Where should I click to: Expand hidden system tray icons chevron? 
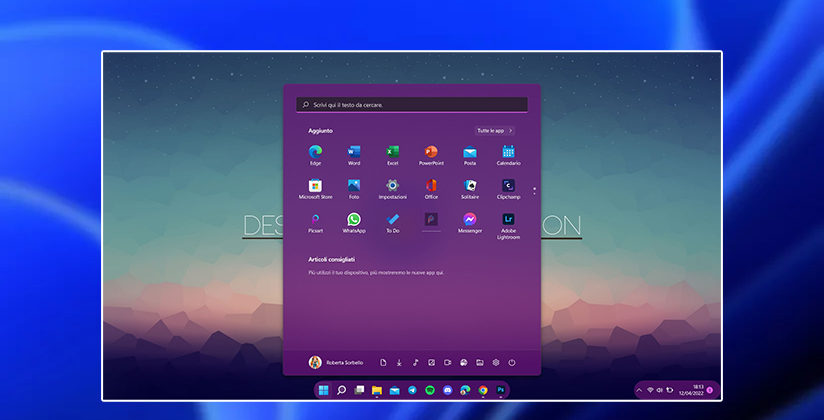click(639, 389)
